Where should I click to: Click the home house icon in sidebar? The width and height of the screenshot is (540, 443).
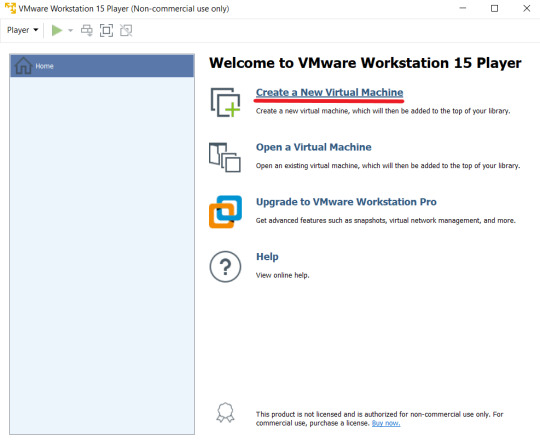pos(23,65)
